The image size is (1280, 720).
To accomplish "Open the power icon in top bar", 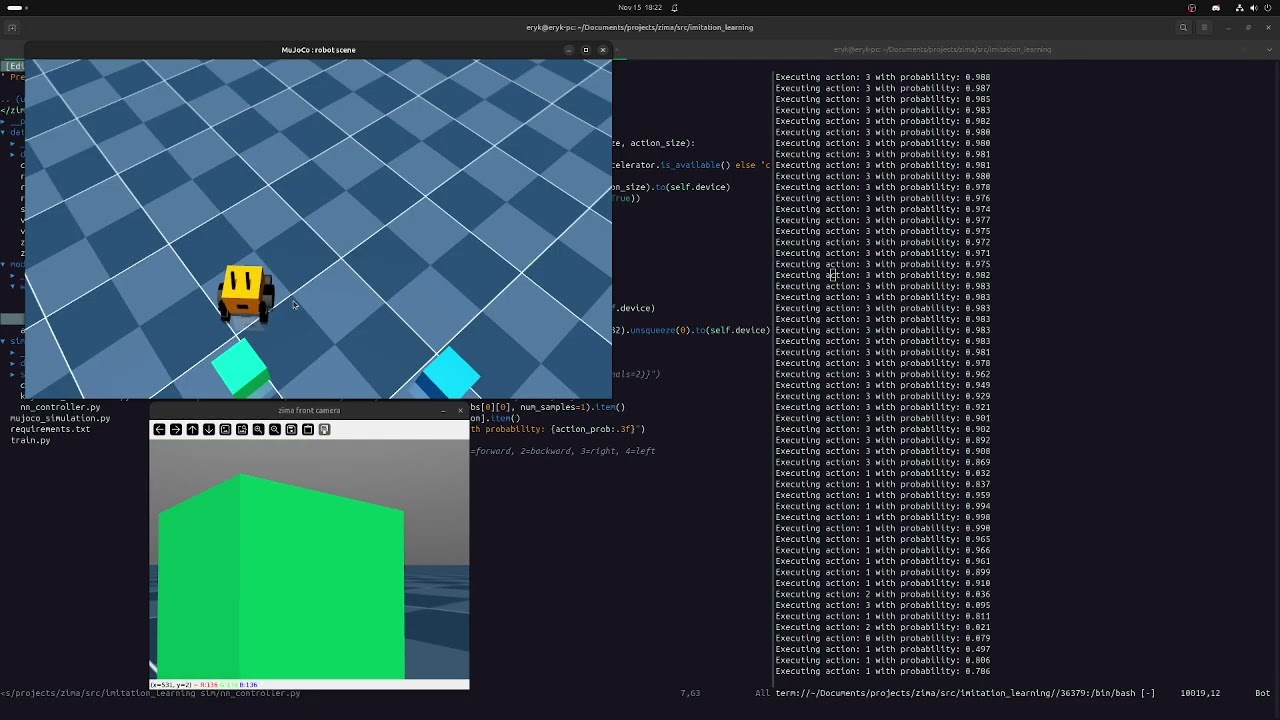I will 1267,7.
